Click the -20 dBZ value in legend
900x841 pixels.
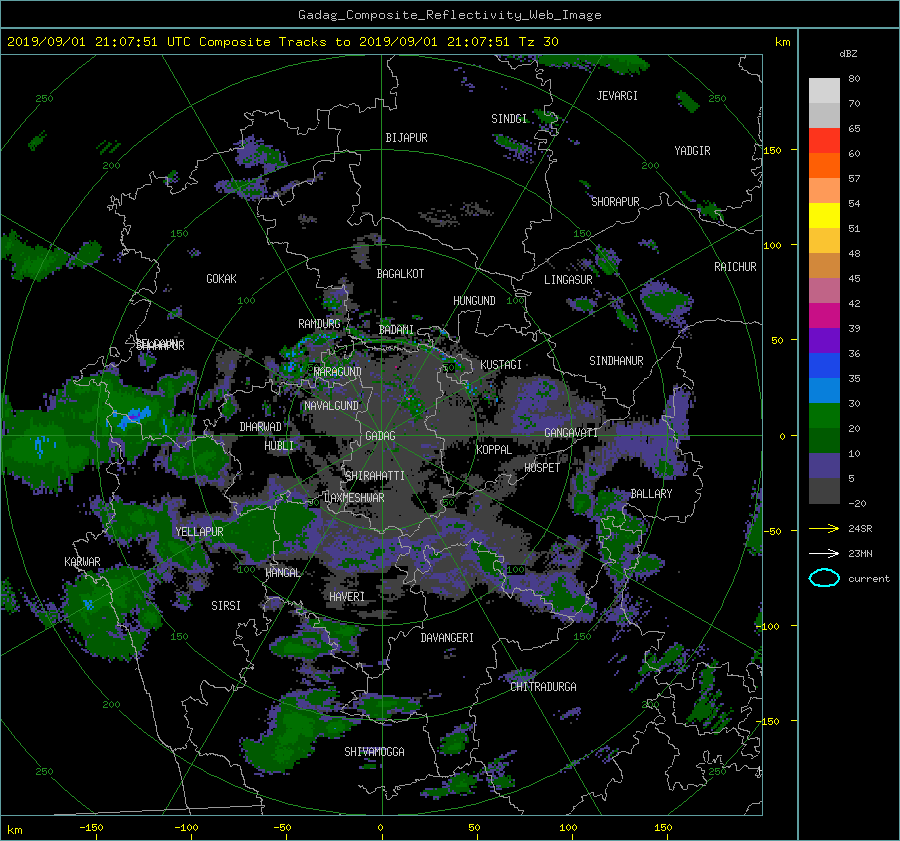[x=857, y=503]
